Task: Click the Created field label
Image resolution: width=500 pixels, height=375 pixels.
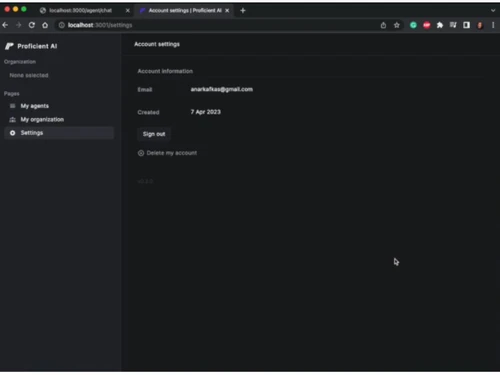Action: pos(148,112)
